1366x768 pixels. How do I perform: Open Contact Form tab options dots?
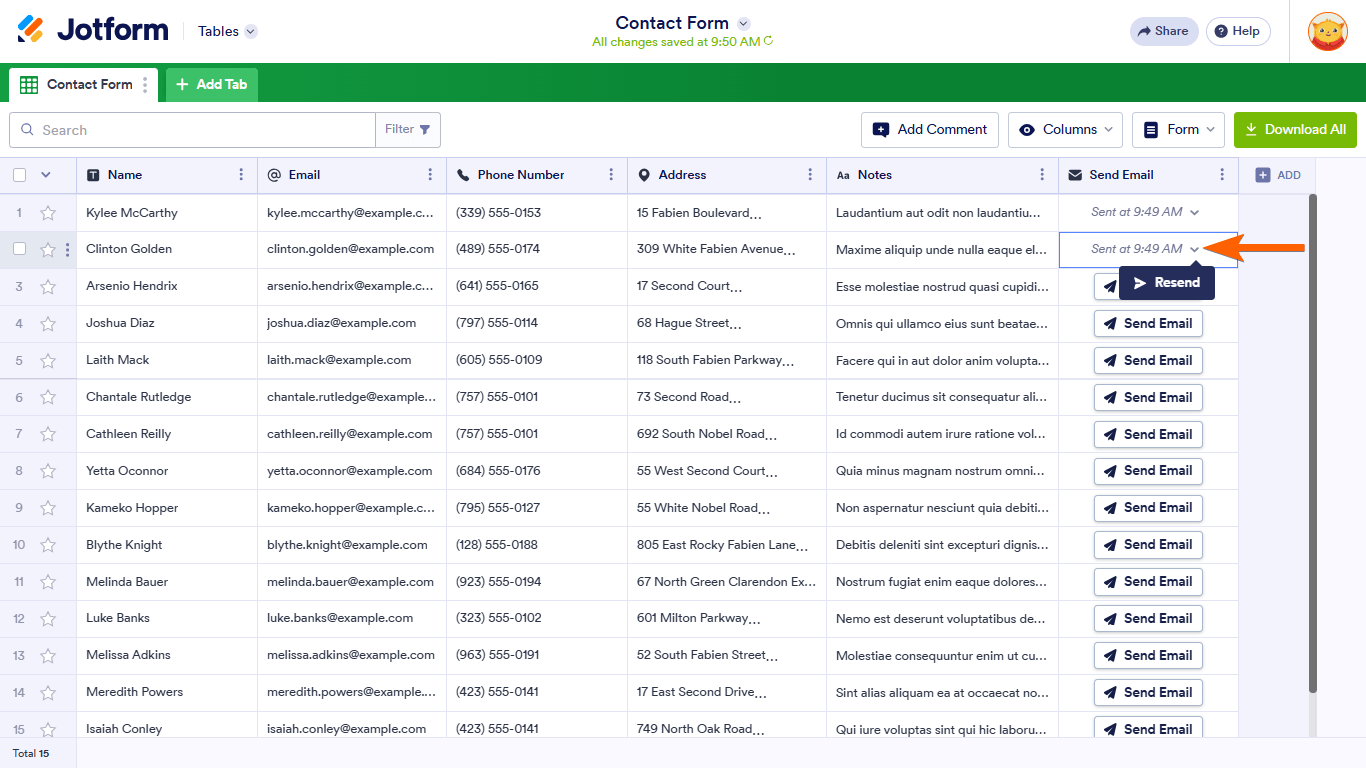145,85
